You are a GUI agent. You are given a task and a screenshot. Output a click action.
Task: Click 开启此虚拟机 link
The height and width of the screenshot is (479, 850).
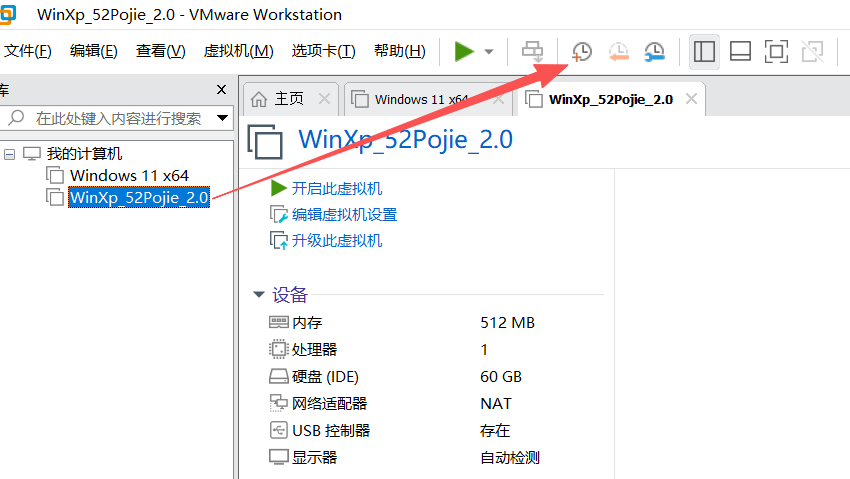coord(337,189)
